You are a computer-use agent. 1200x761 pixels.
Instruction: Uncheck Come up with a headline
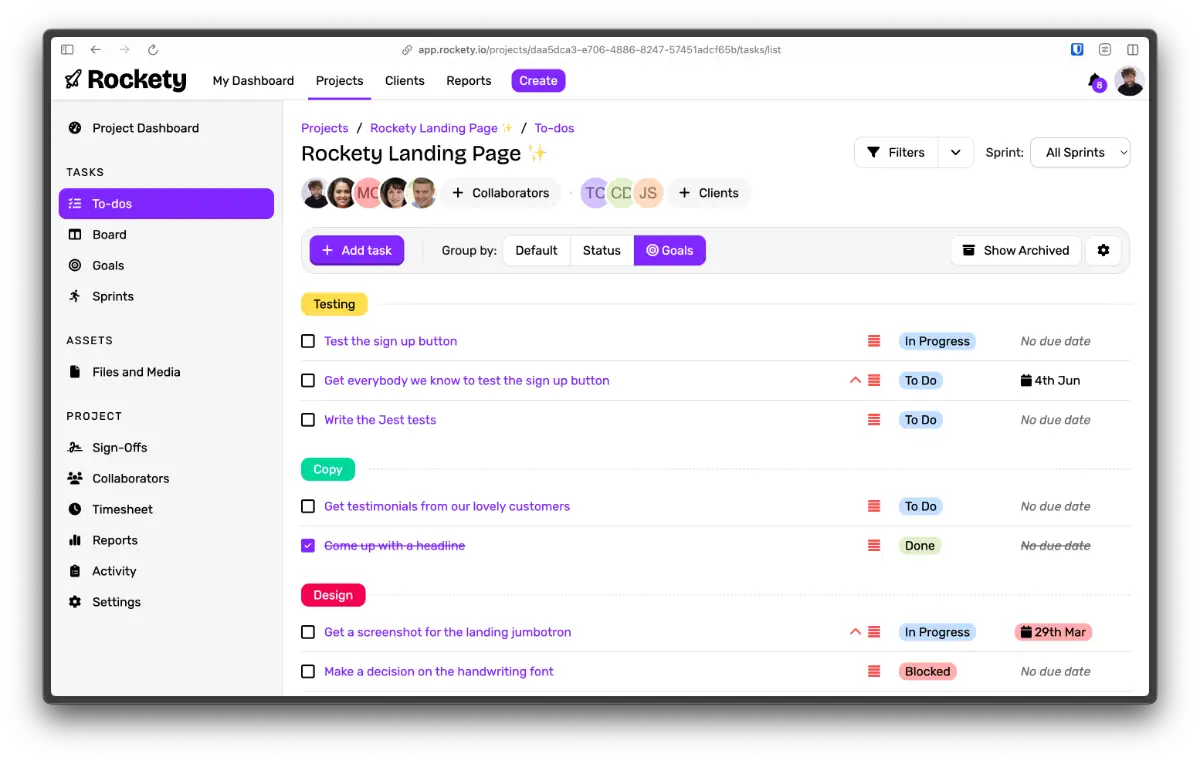point(308,546)
